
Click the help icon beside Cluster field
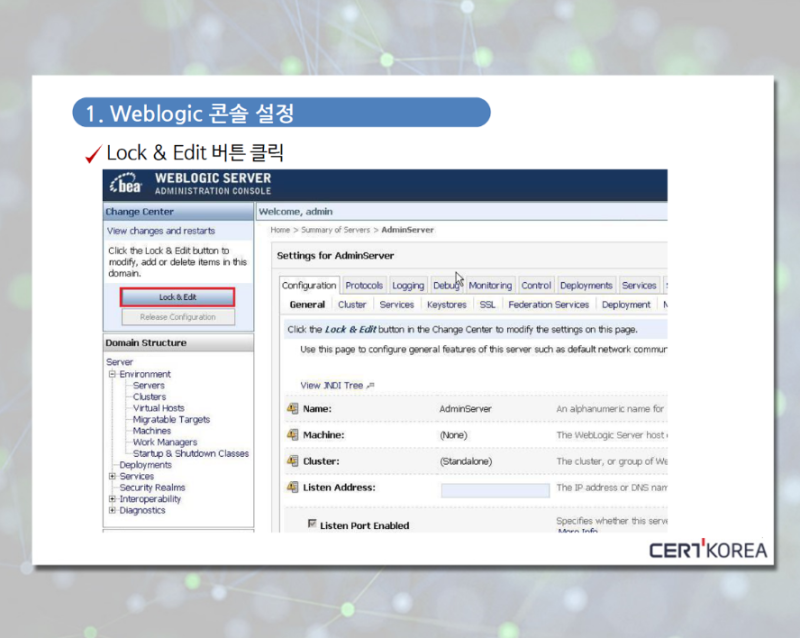(292, 461)
